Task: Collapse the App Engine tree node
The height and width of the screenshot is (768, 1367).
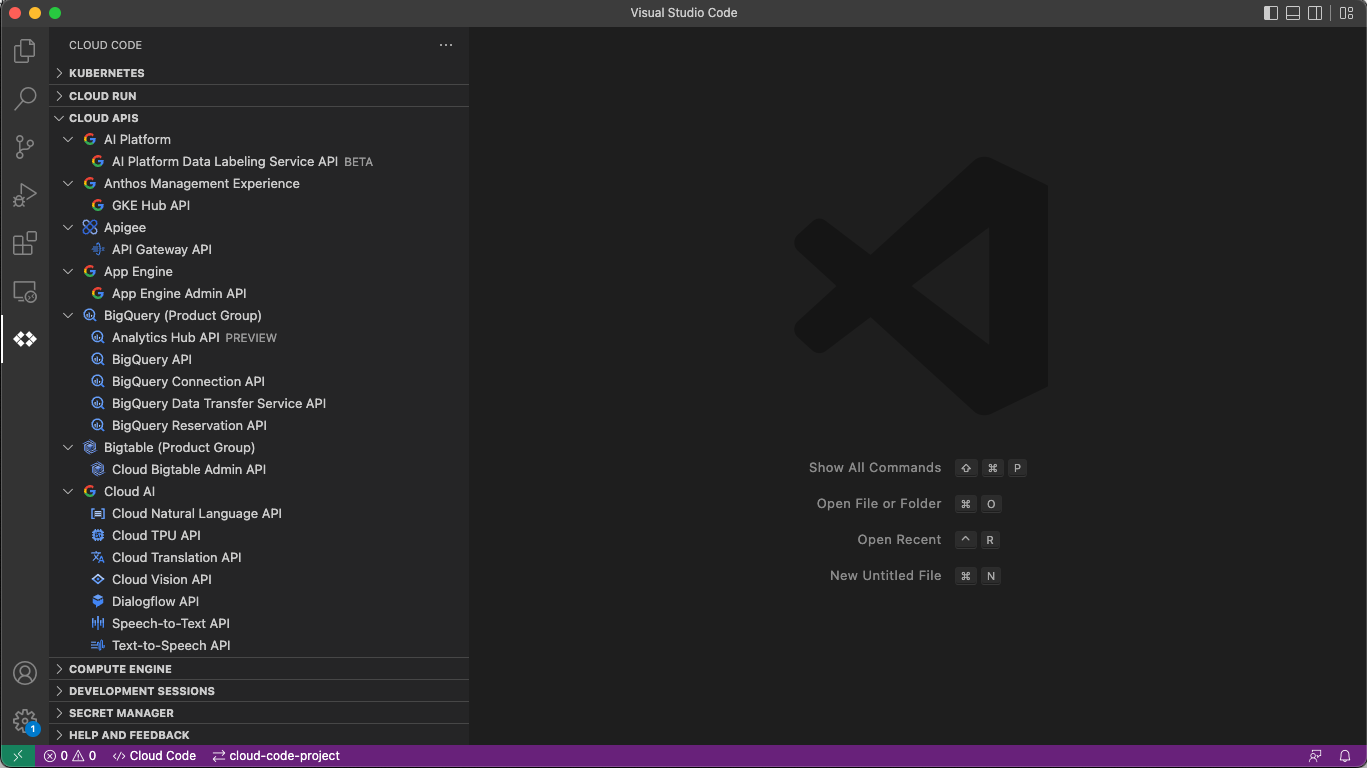Action: pyautogui.click(x=68, y=271)
